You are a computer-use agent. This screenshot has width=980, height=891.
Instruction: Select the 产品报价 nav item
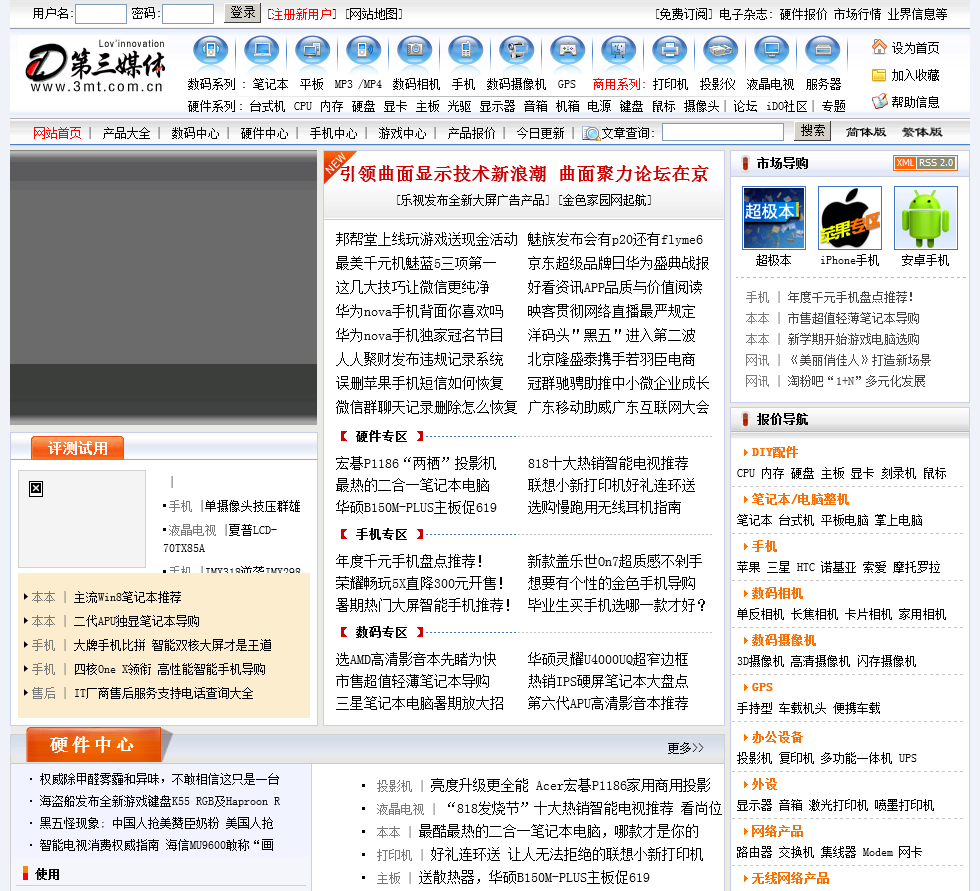471,133
